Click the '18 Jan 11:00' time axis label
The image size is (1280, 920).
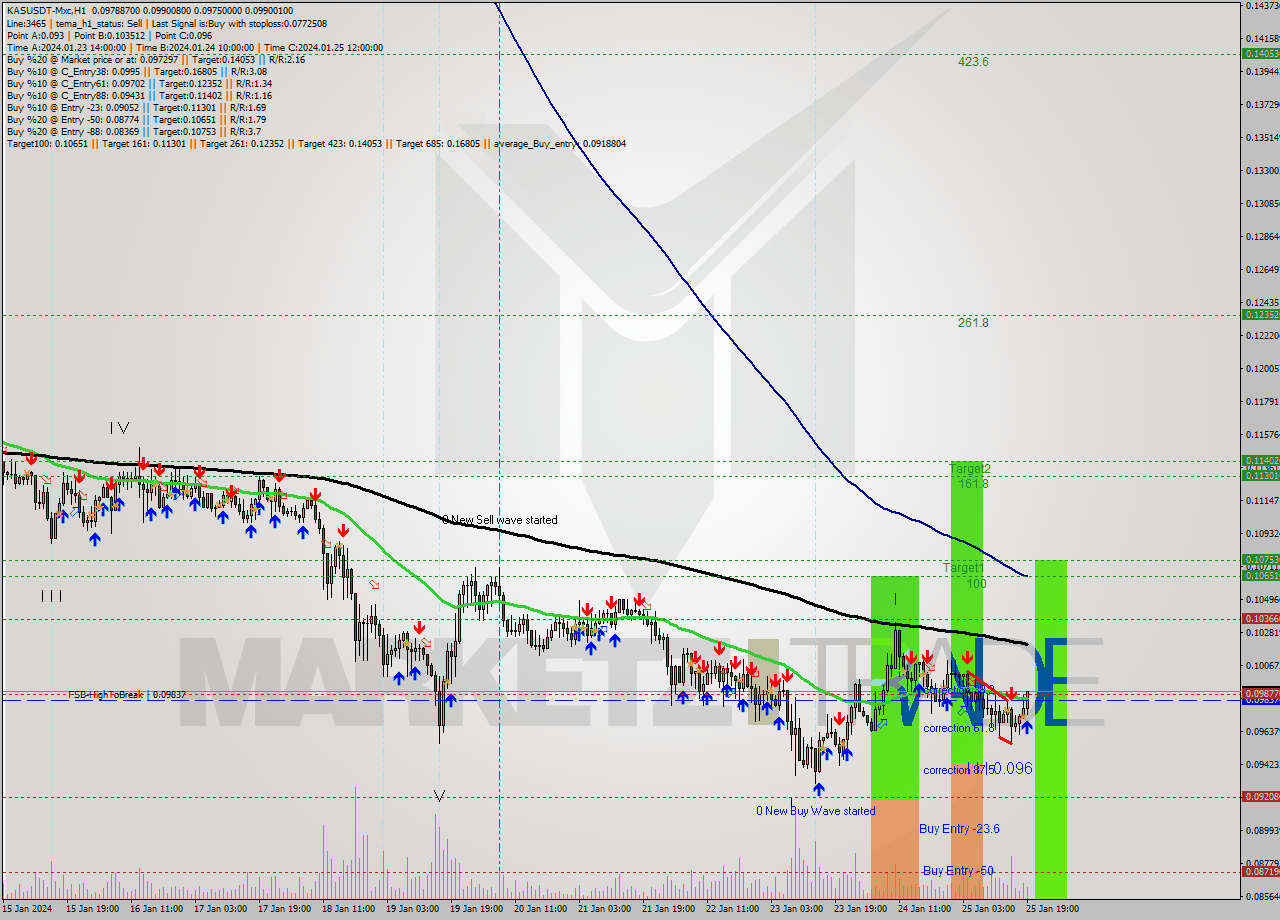[348, 909]
